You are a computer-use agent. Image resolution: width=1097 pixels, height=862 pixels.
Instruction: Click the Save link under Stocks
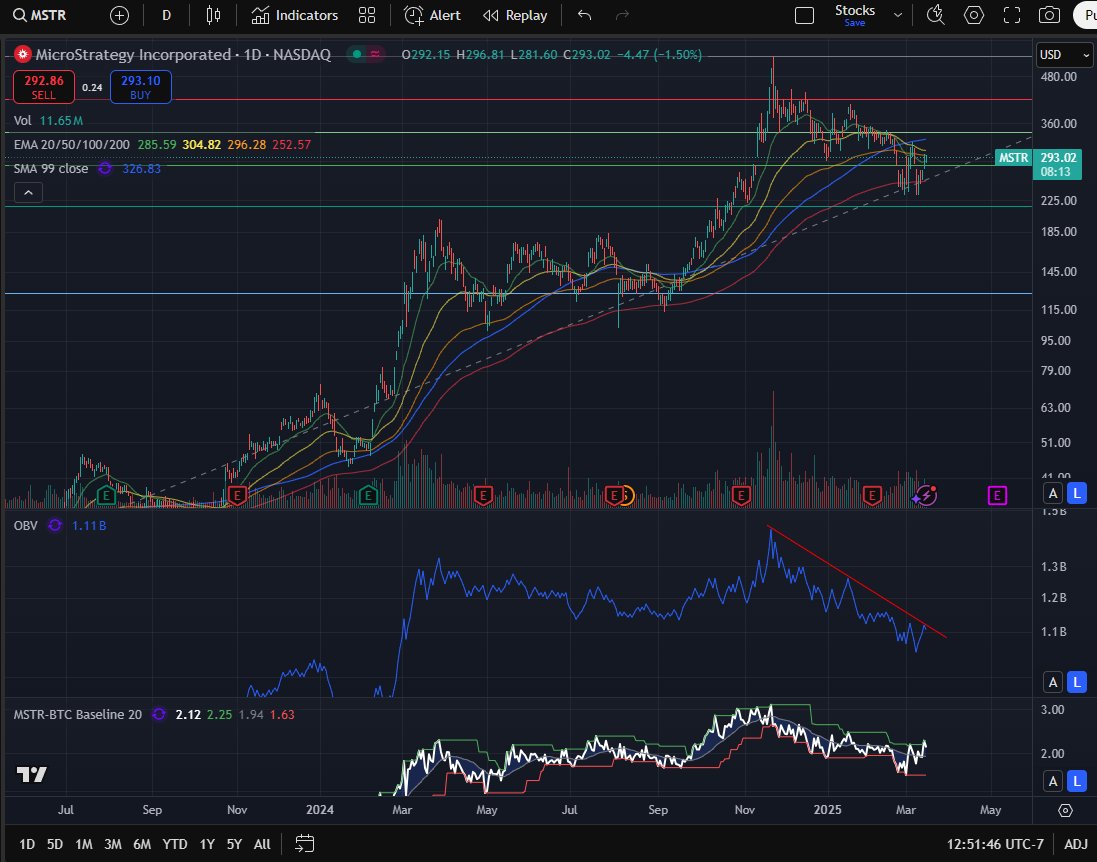854,23
